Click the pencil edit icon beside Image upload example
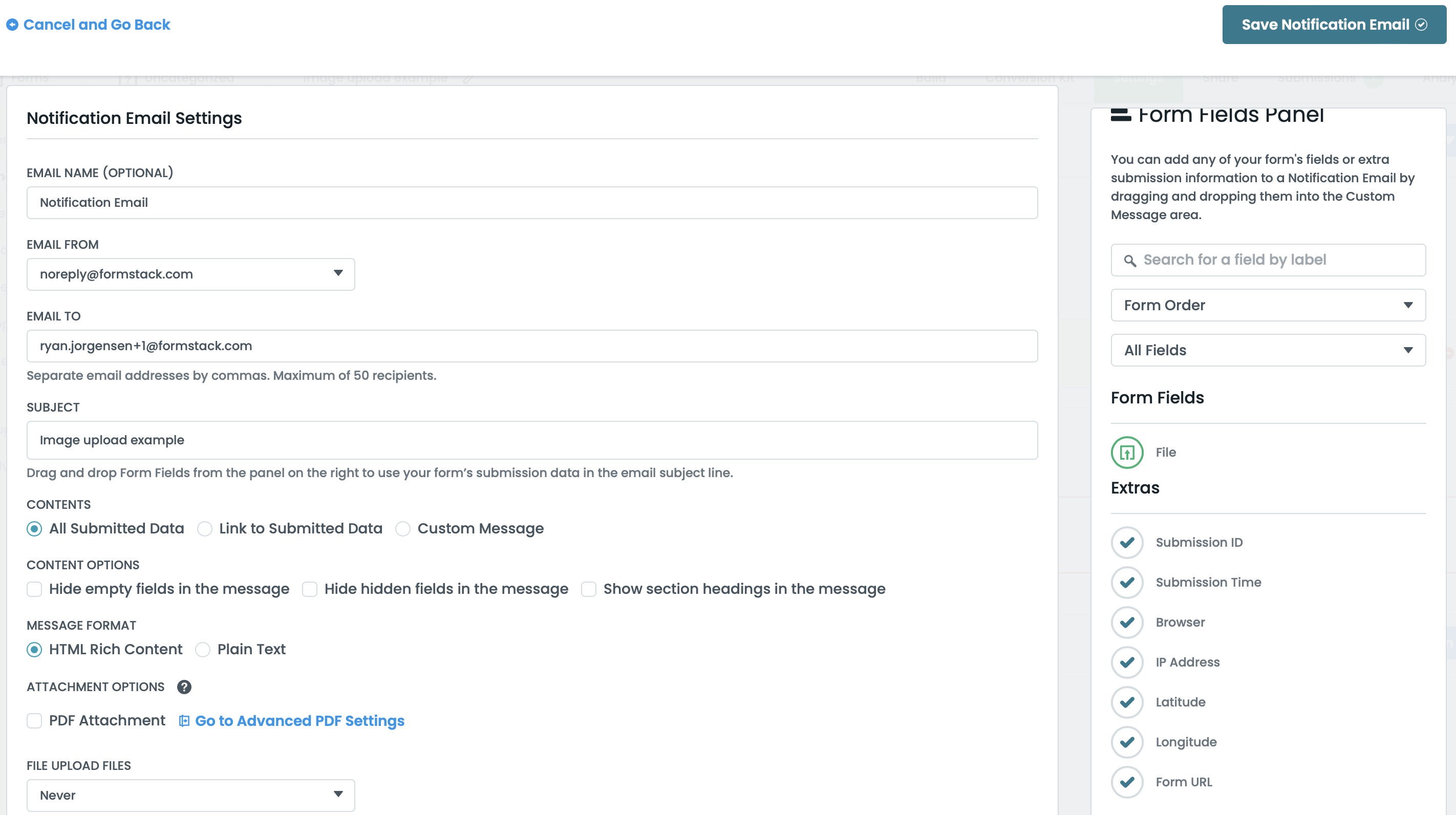Image resolution: width=1456 pixels, height=815 pixels. coord(468,78)
